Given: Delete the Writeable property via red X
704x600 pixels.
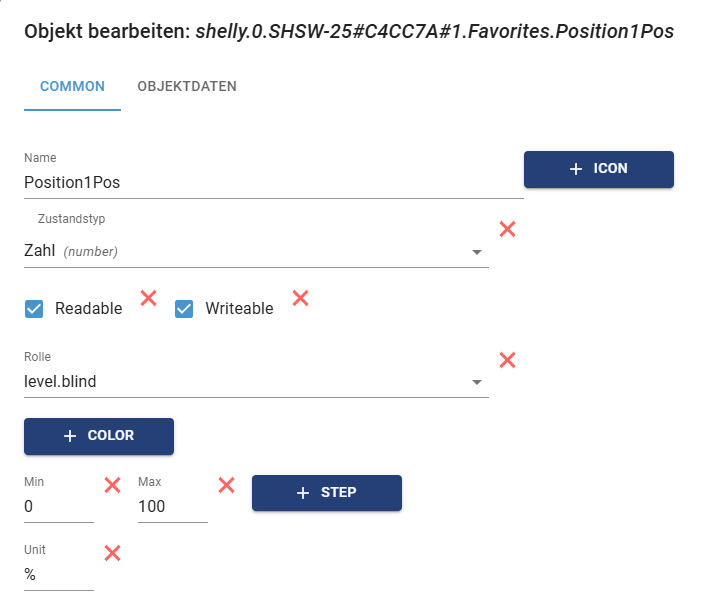Looking at the screenshot, I should pyautogui.click(x=300, y=297).
